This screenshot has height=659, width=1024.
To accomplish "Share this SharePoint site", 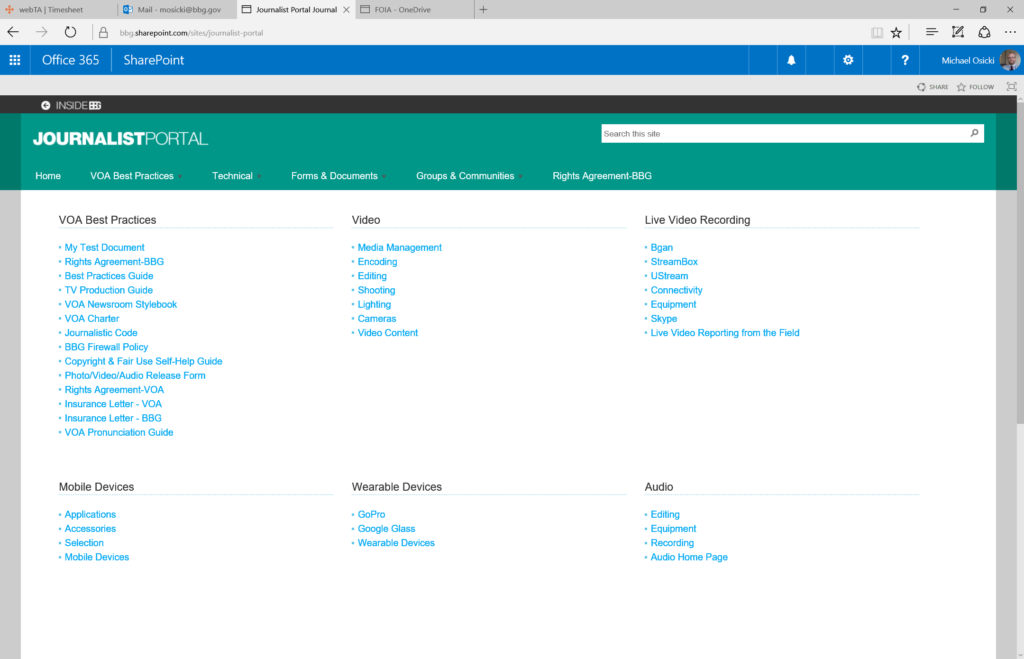I will pyautogui.click(x=932, y=87).
